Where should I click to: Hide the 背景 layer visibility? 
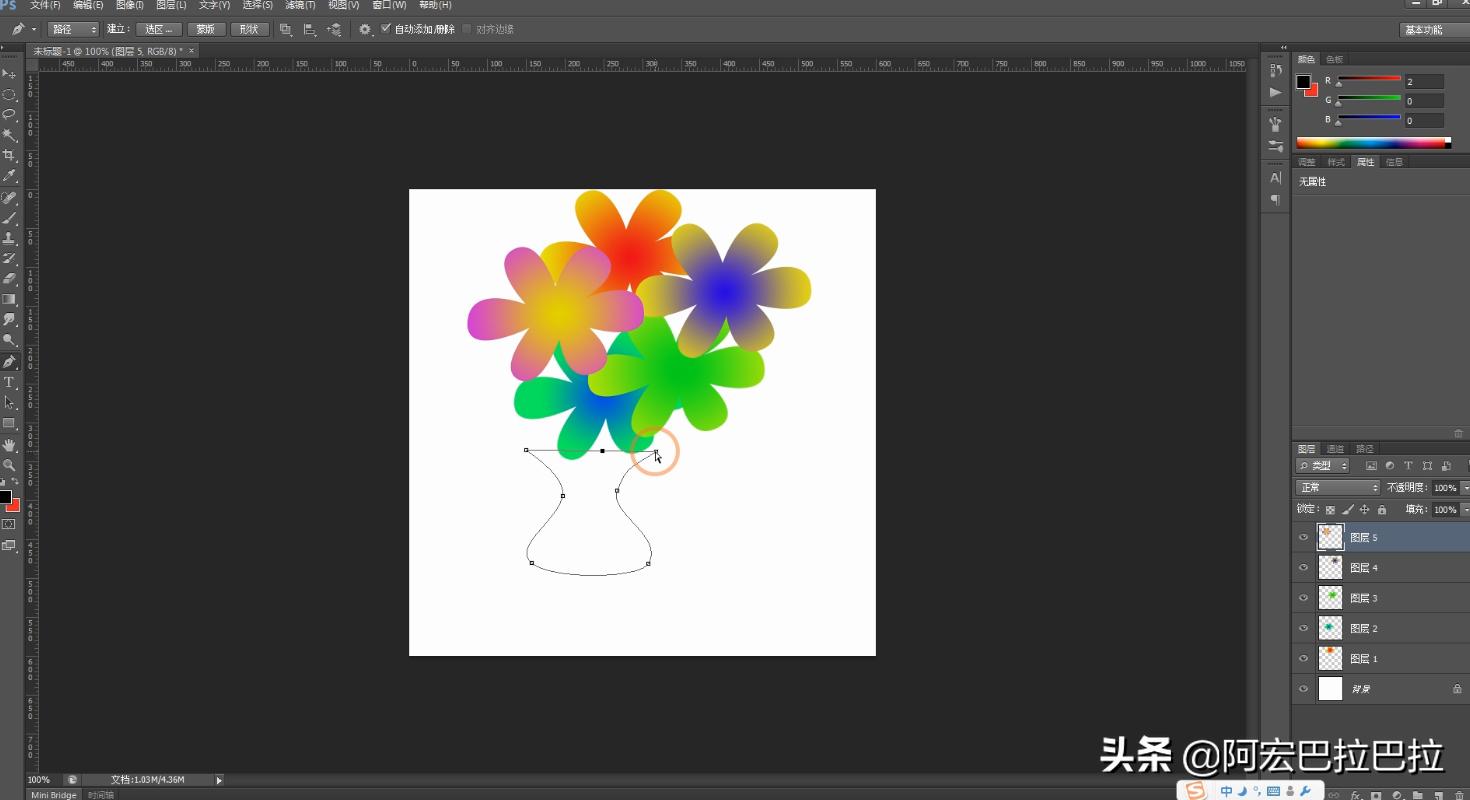point(1303,688)
